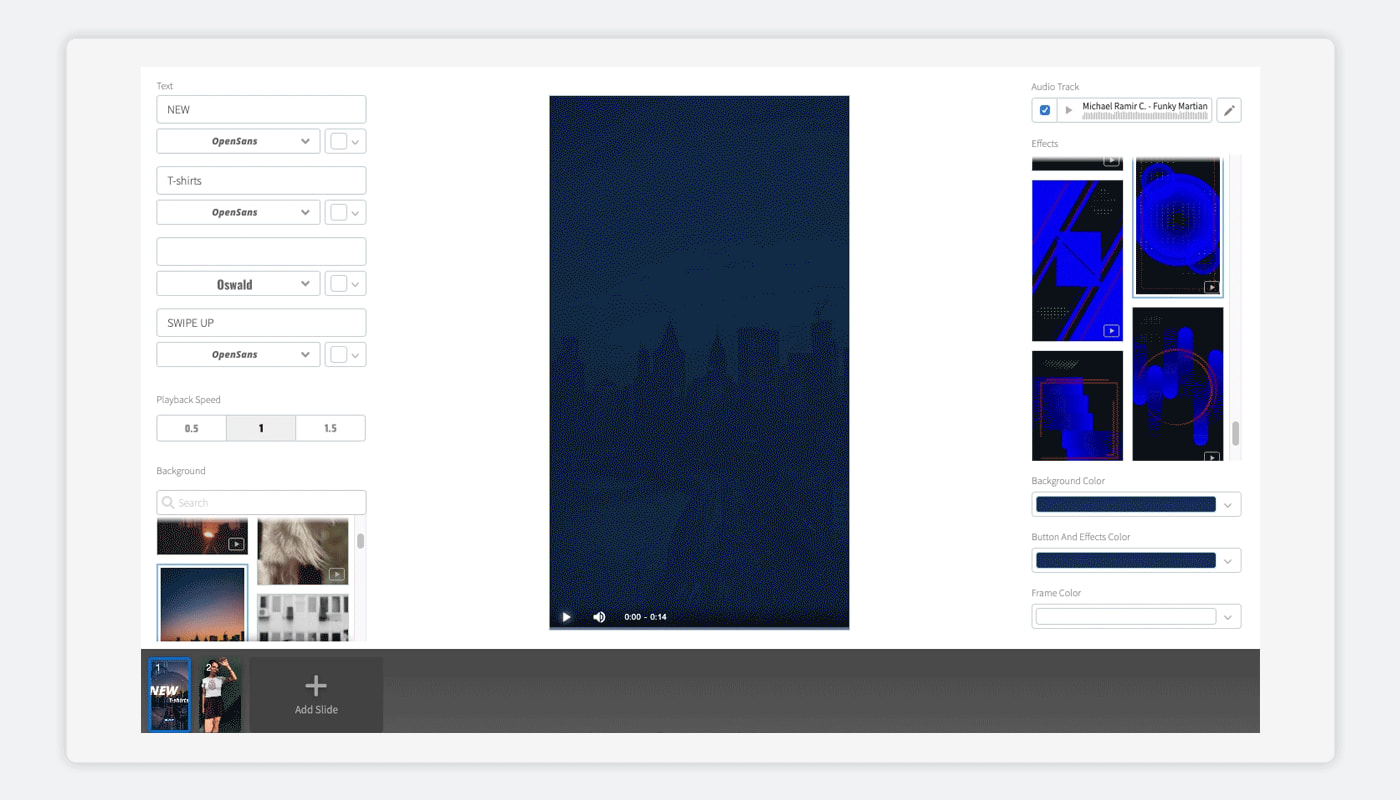Open color swatch for T-shirts text
The width and height of the screenshot is (1400, 800).
[x=345, y=213]
